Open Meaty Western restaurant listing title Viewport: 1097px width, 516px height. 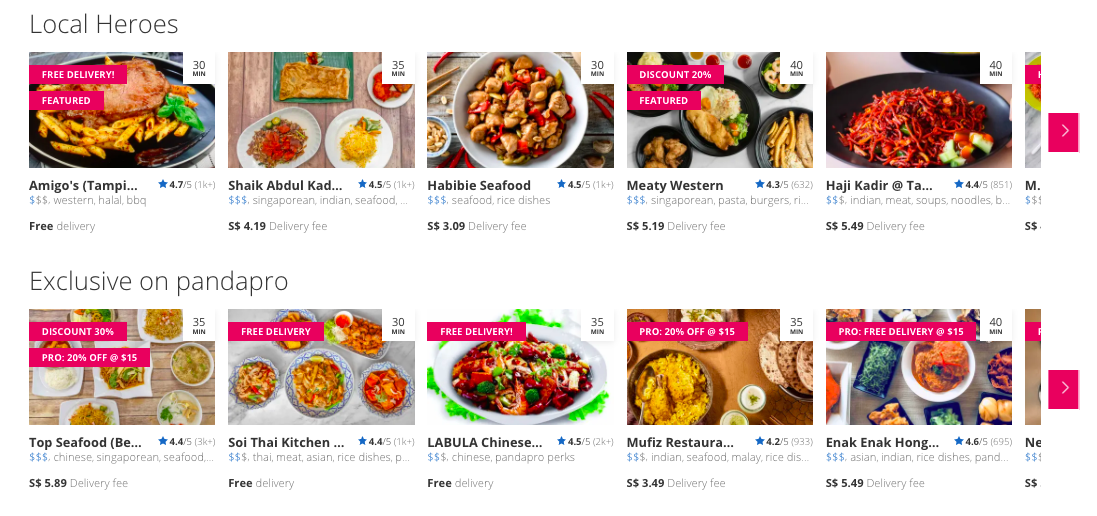[x=675, y=185]
